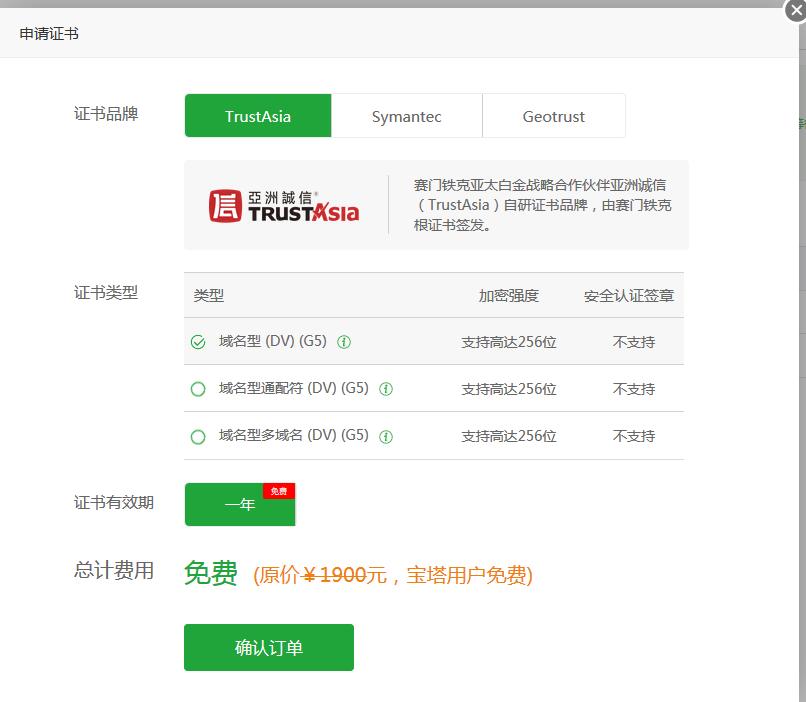The height and width of the screenshot is (702, 806).
Task: Select the 域名型 (DV) (G5) radio option
Action: tap(198, 342)
